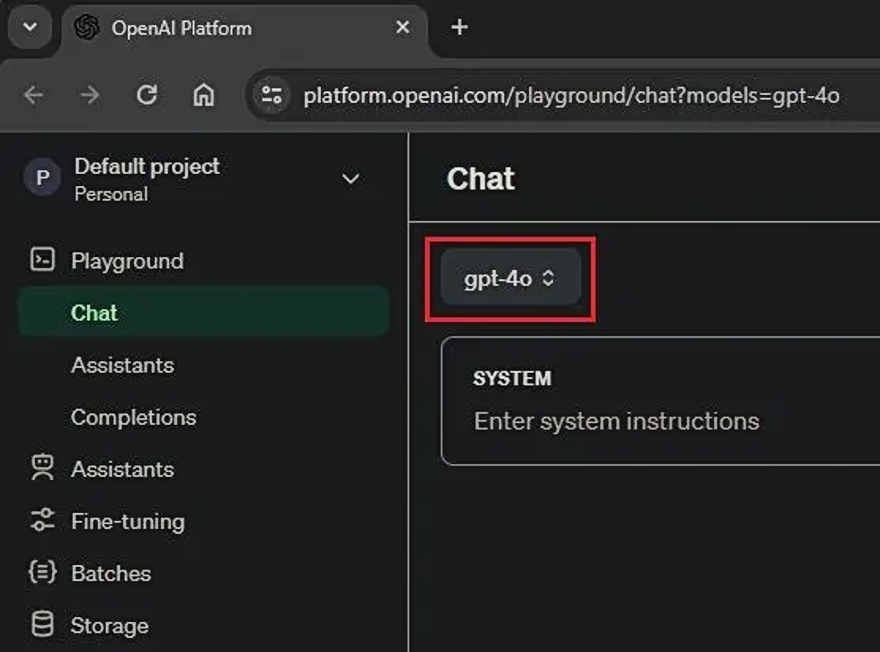This screenshot has height=652, width=880.
Task: Click the OpenAI logo on the tab
Action: tap(87, 27)
